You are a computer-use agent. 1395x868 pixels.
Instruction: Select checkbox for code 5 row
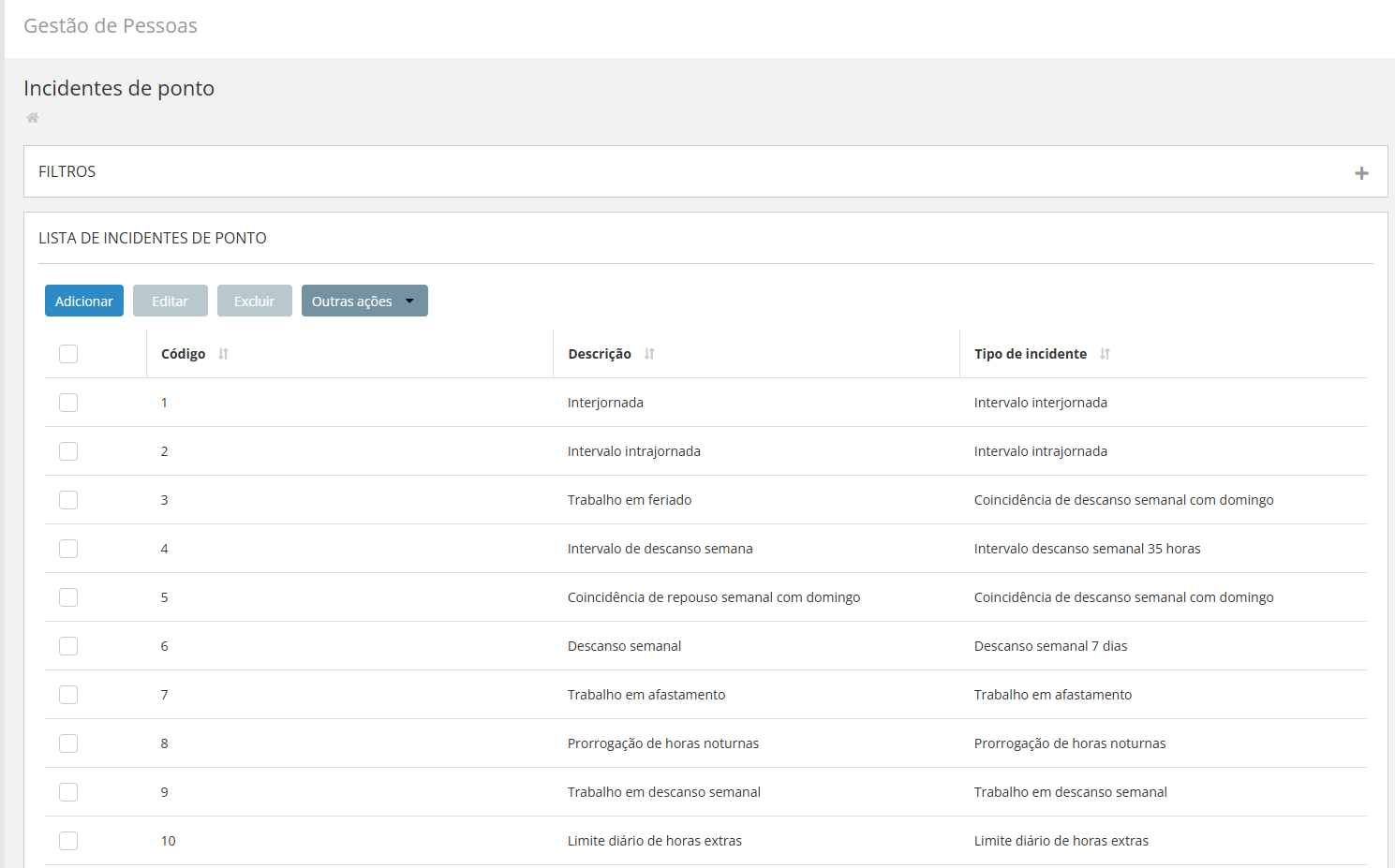pyautogui.click(x=68, y=597)
